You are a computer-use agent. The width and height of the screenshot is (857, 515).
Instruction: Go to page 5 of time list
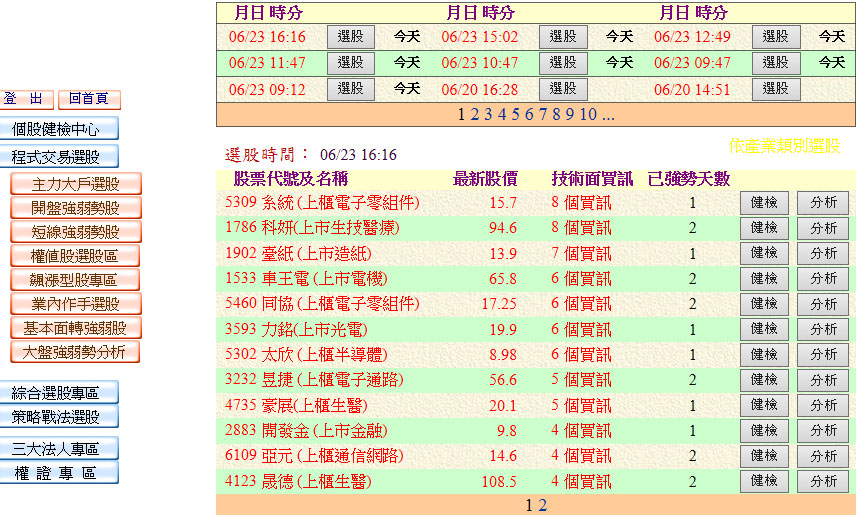pyautogui.click(x=515, y=114)
